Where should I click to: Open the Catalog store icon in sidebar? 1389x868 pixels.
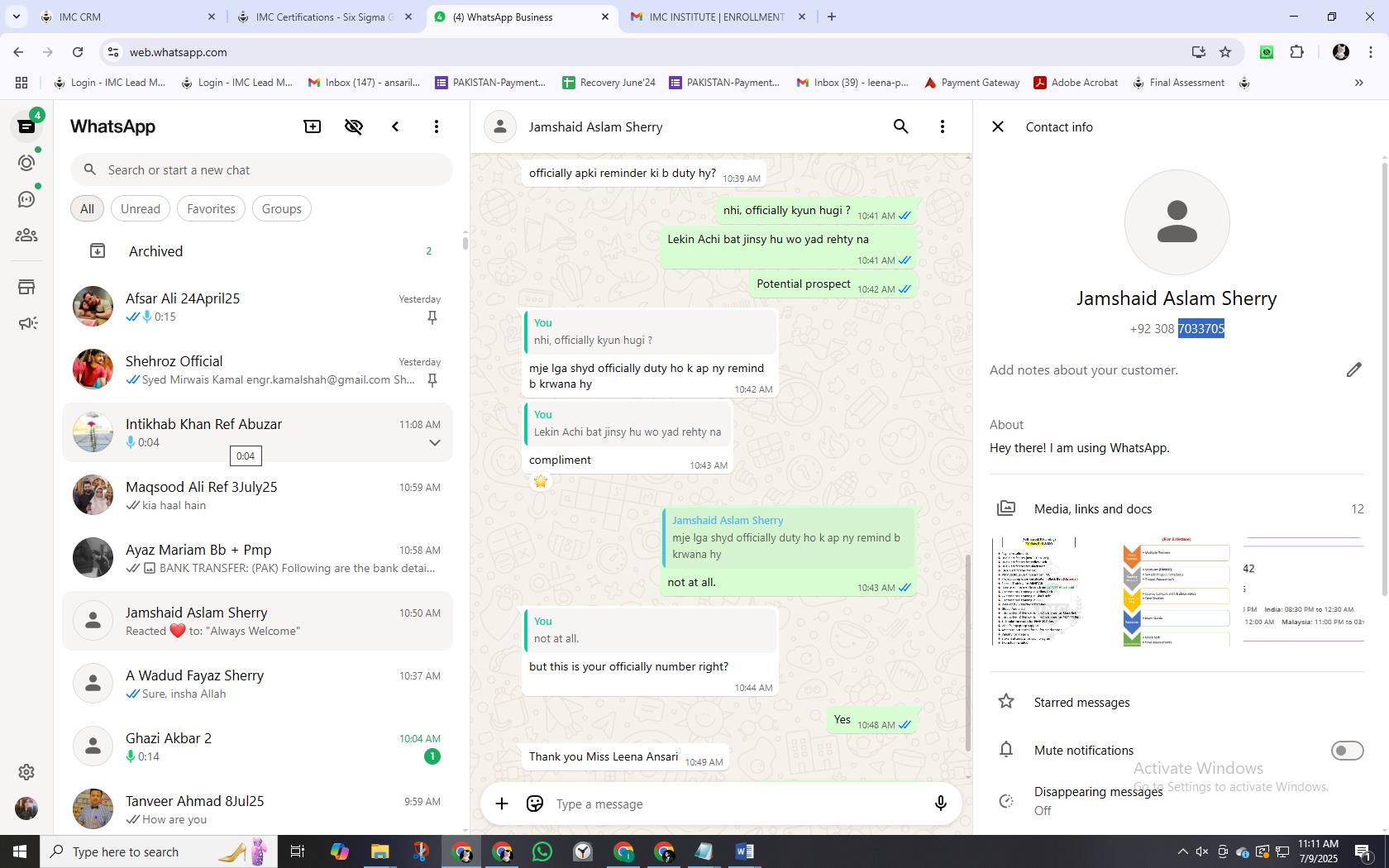[x=26, y=287]
